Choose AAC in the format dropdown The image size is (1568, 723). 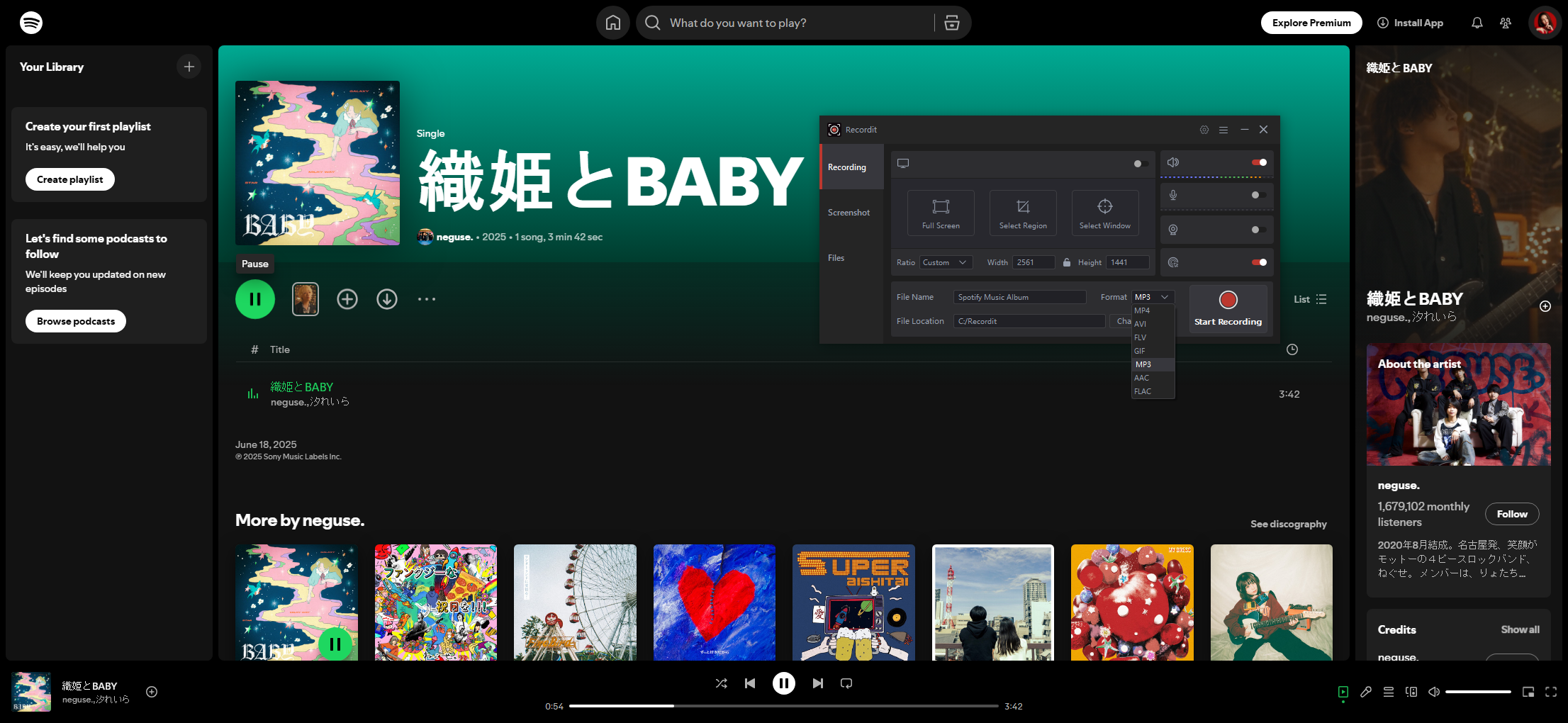coord(1142,378)
